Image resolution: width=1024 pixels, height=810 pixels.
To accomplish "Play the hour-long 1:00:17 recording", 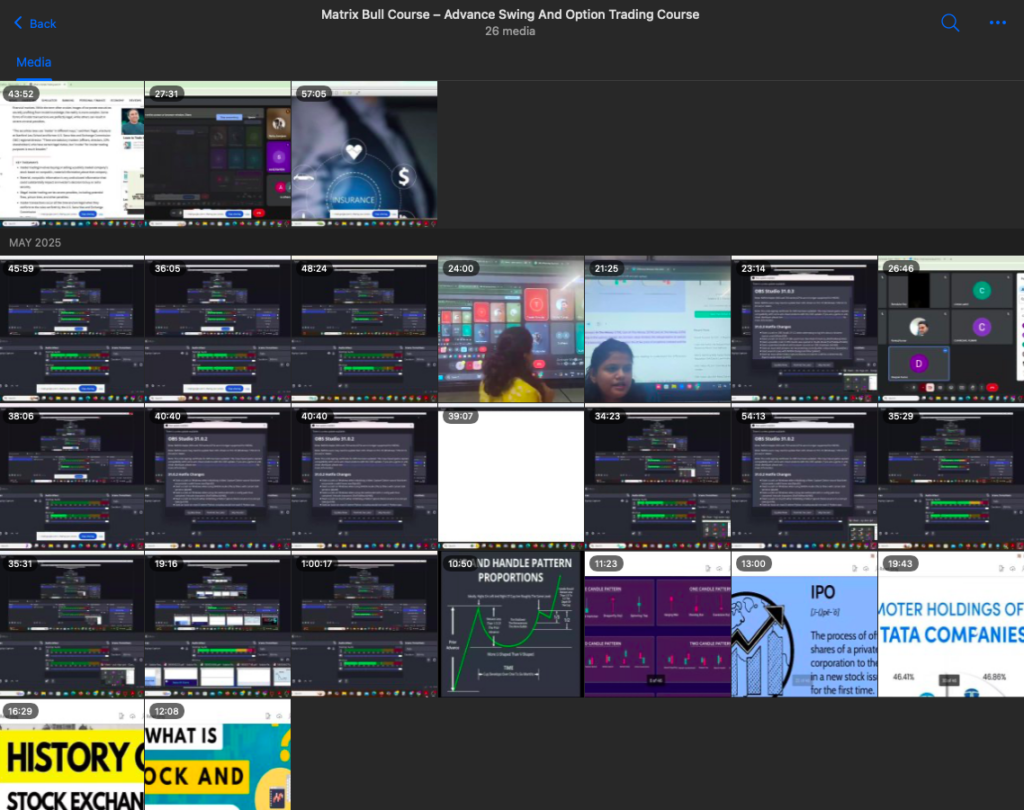I will click(x=364, y=624).
